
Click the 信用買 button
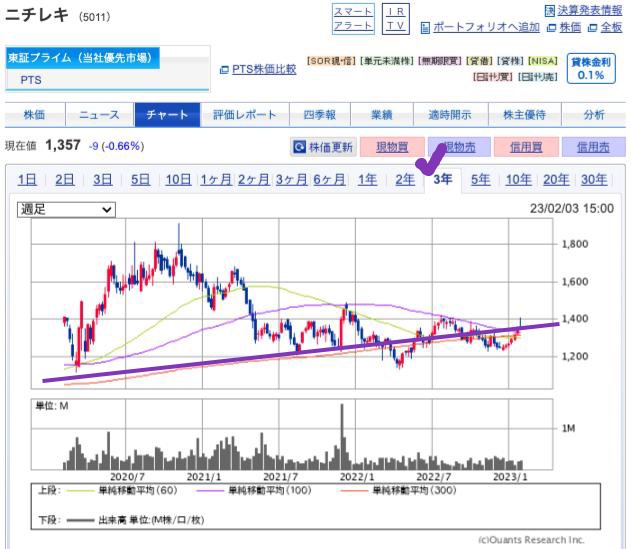(x=526, y=147)
